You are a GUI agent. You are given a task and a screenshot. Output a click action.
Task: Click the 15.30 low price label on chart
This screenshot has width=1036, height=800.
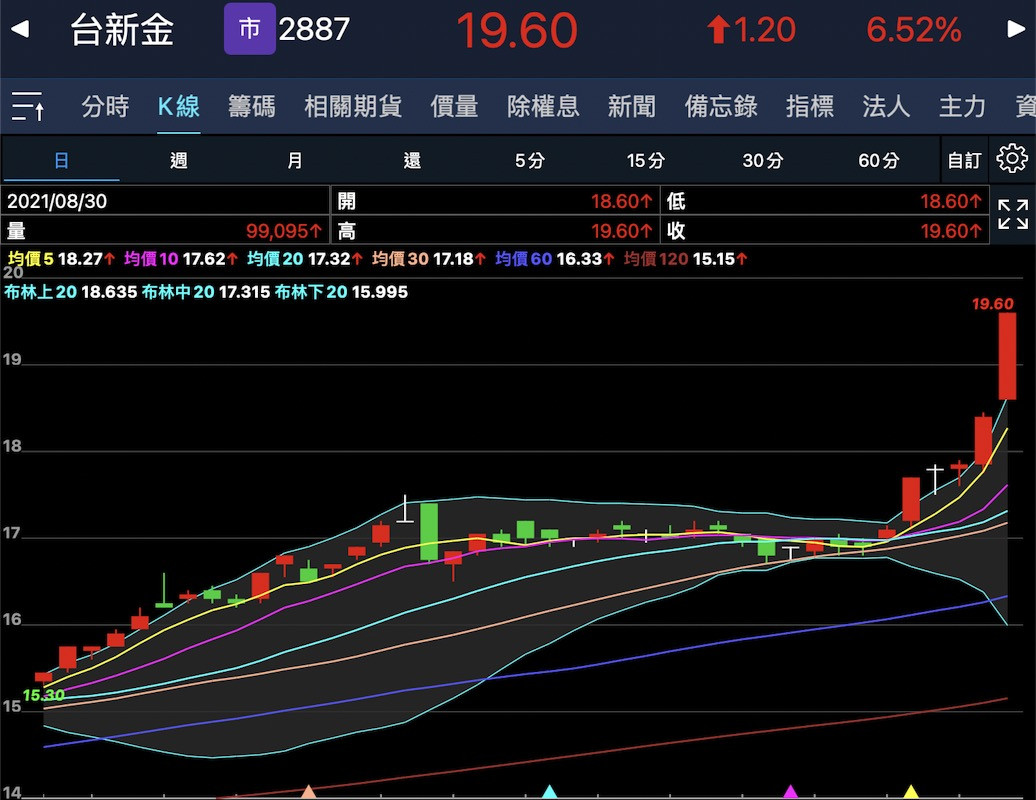(x=44, y=695)
